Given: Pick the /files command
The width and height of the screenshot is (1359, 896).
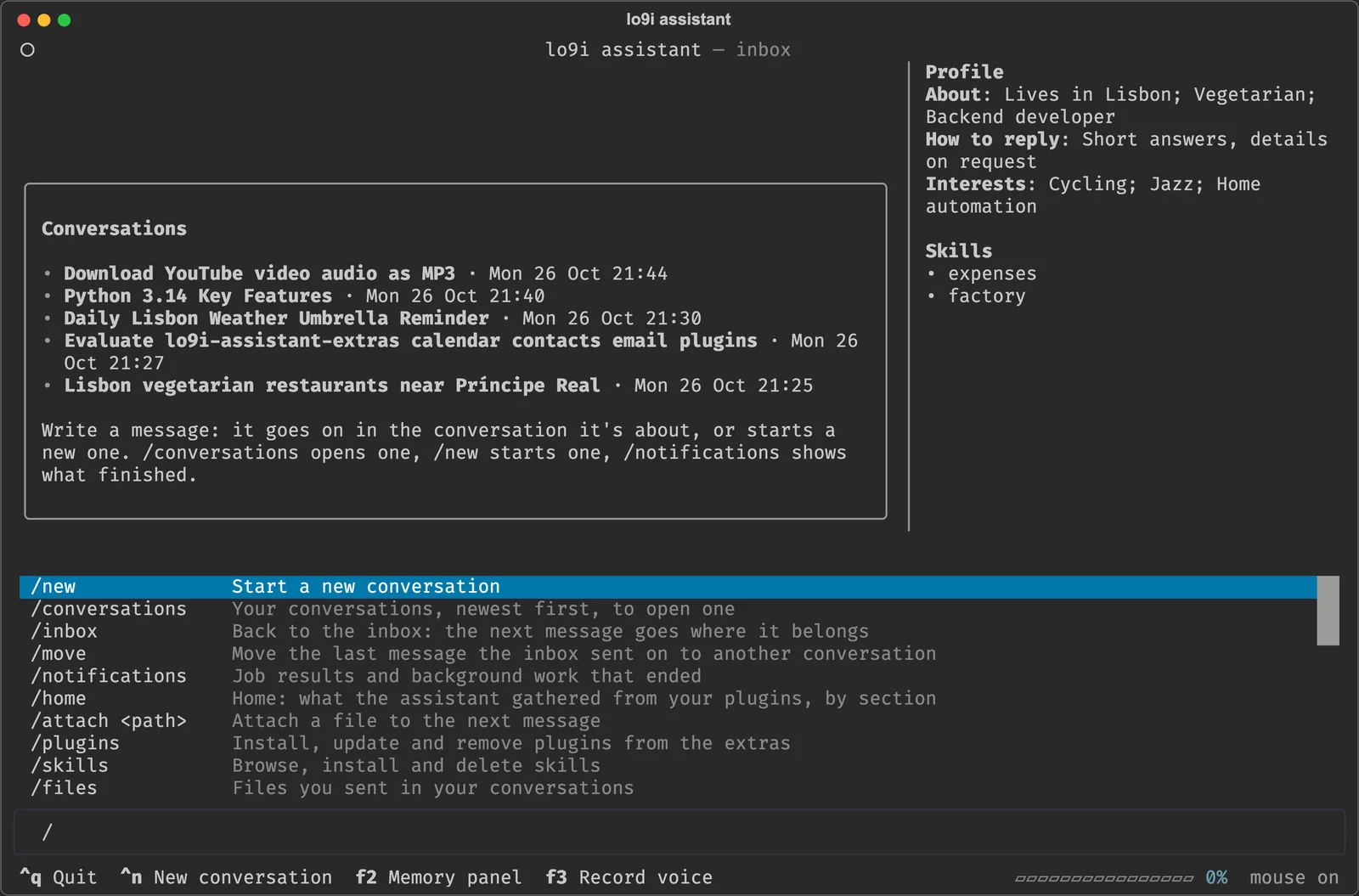Looking at the screenshot, I should (668, 788).
